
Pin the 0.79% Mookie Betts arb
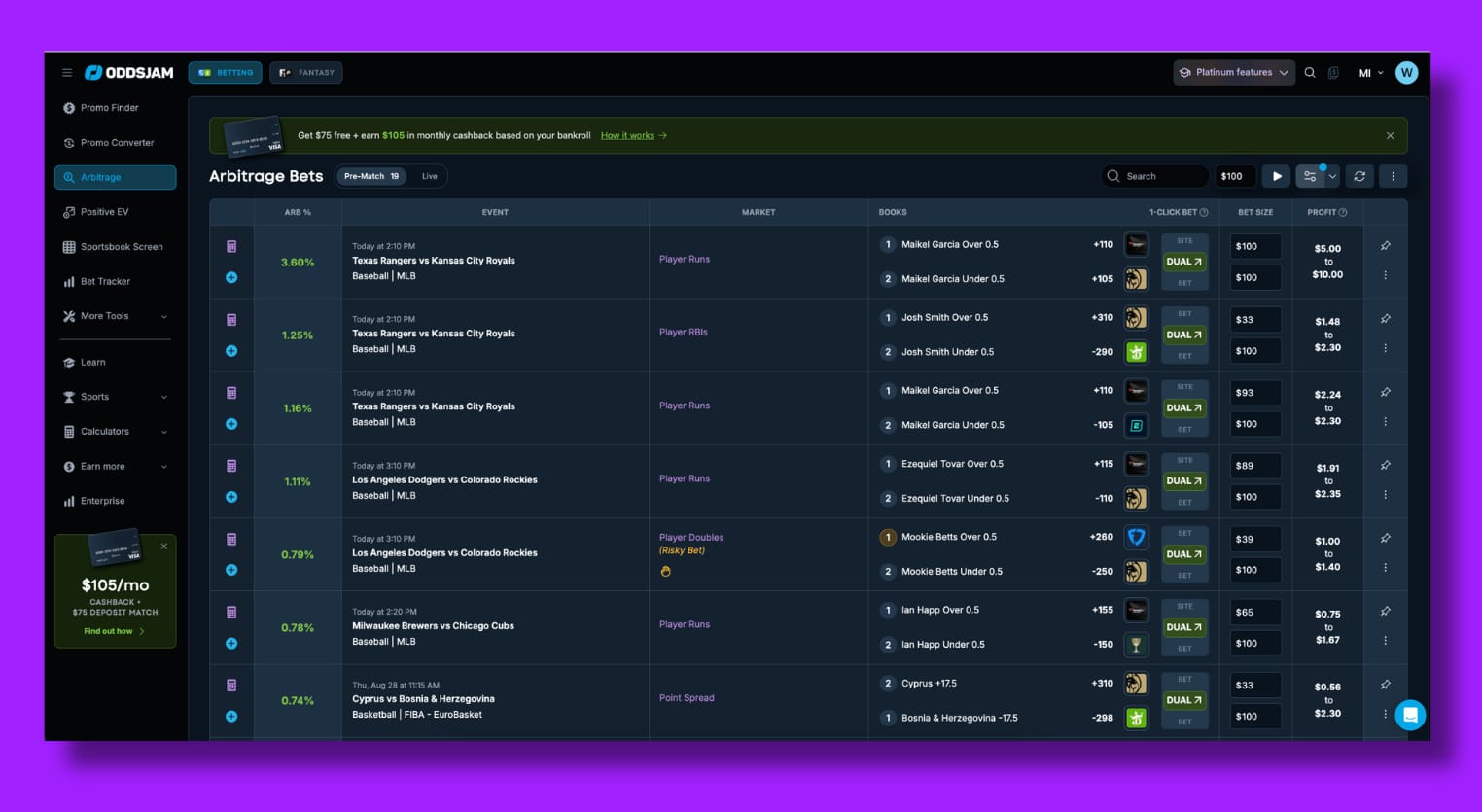point(1385,538)
